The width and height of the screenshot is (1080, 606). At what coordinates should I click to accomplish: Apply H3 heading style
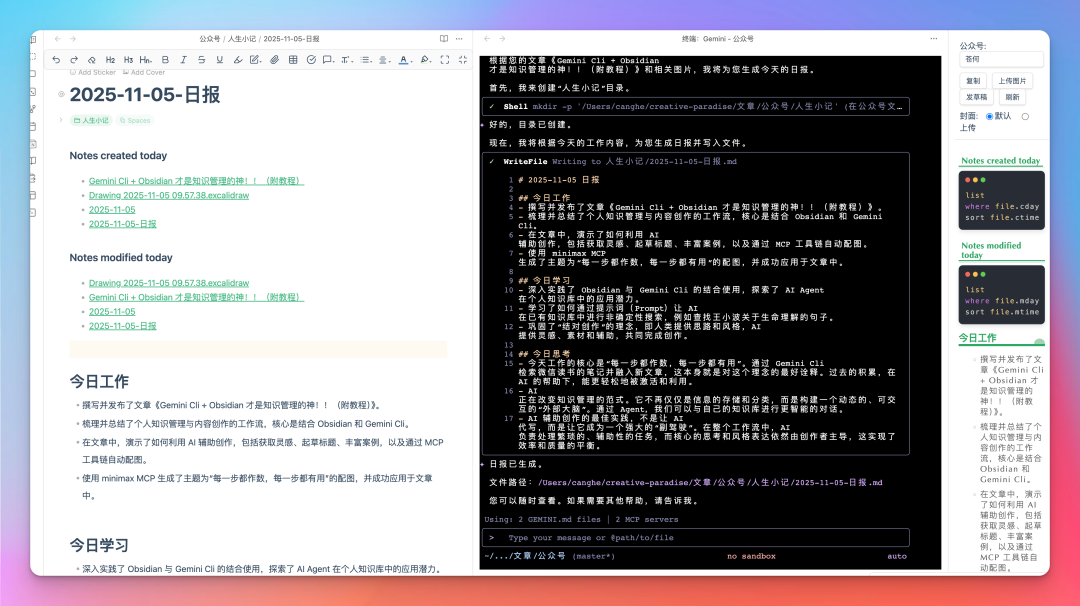[x=128, y=60]
